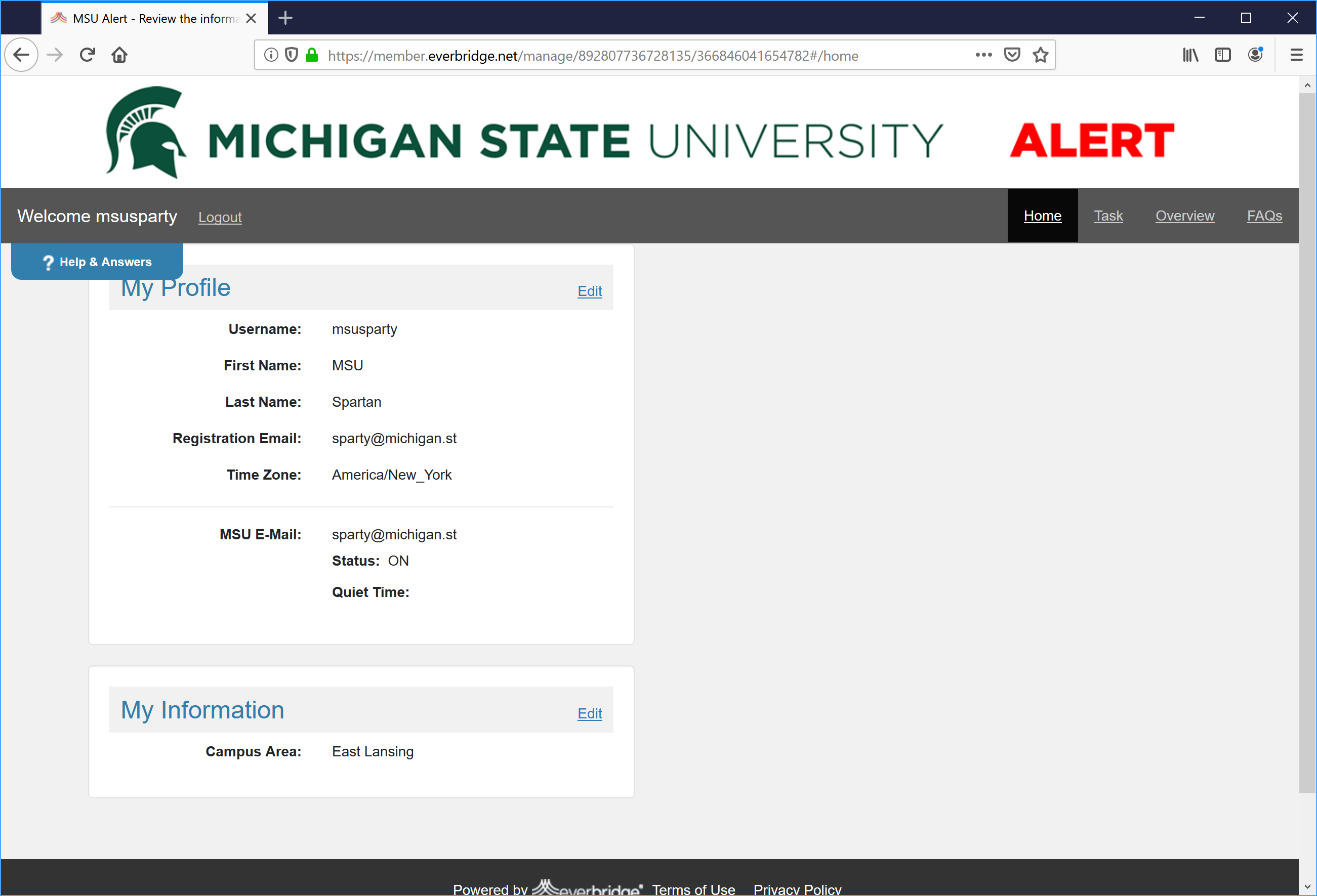1317x896 pixels.
Task: Close the MSU Alert tab
Action: pos(251,18)
